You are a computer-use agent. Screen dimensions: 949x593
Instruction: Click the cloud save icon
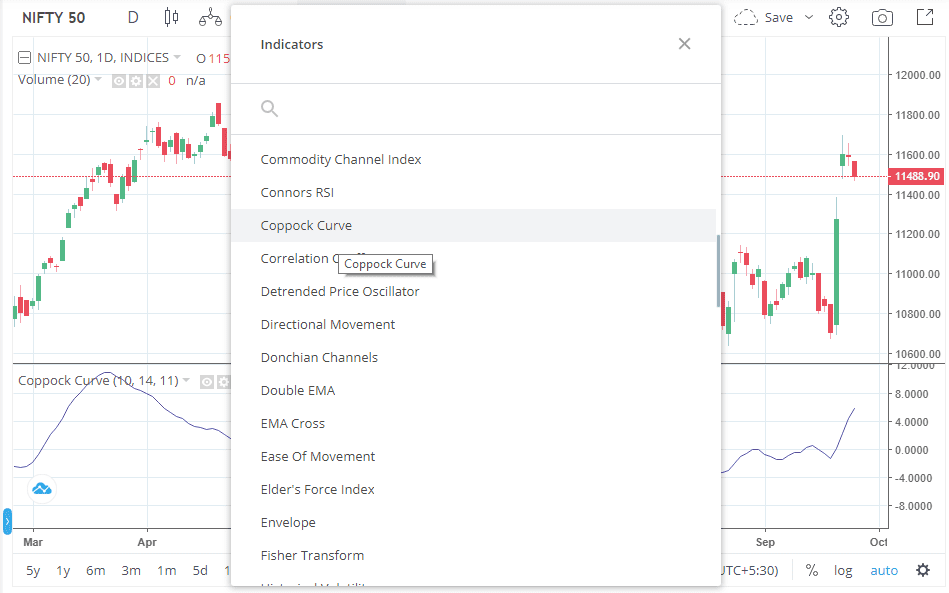coord(746,18)
